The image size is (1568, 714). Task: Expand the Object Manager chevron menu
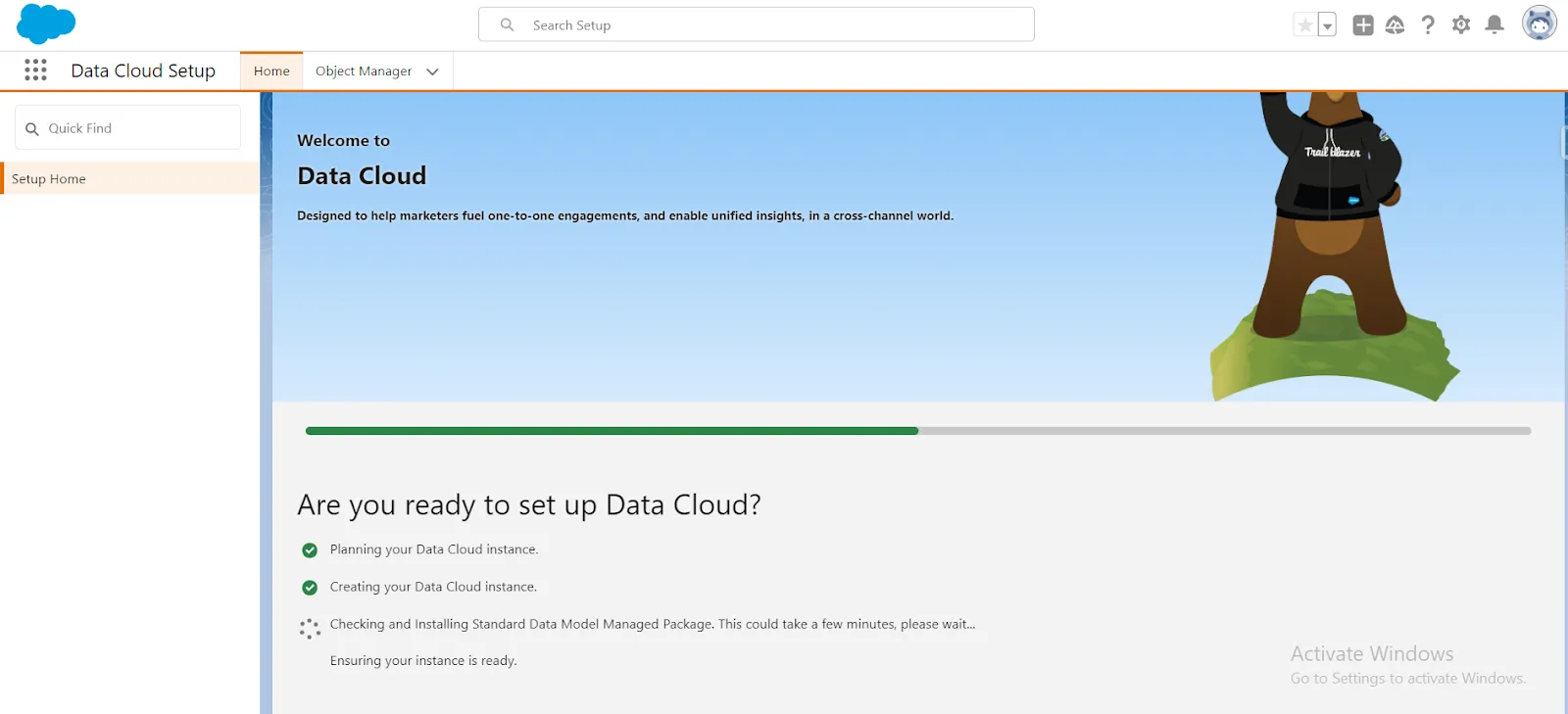[432, 71]
